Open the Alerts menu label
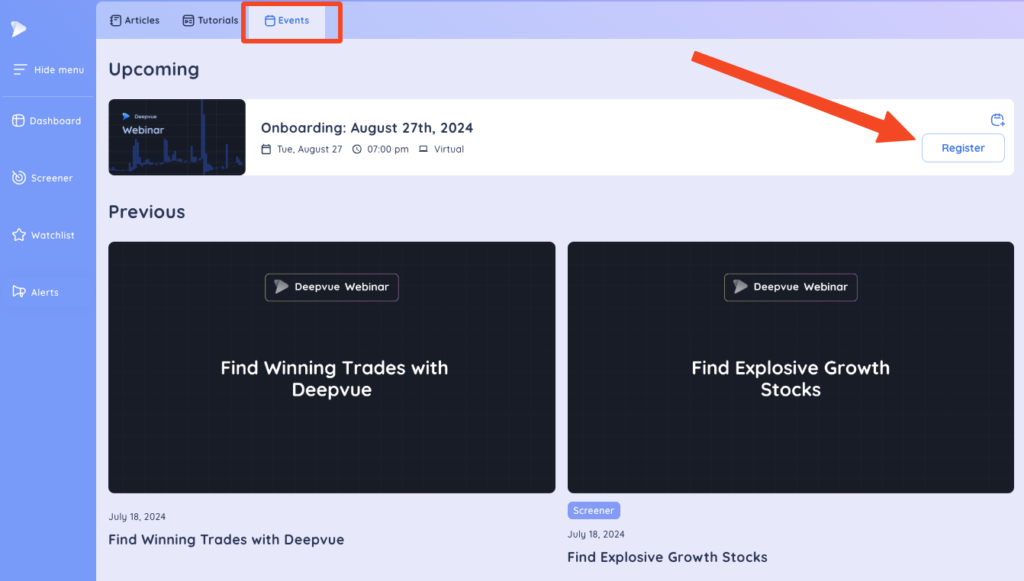Screen dimensions: 1024x581 coord(44,292)
